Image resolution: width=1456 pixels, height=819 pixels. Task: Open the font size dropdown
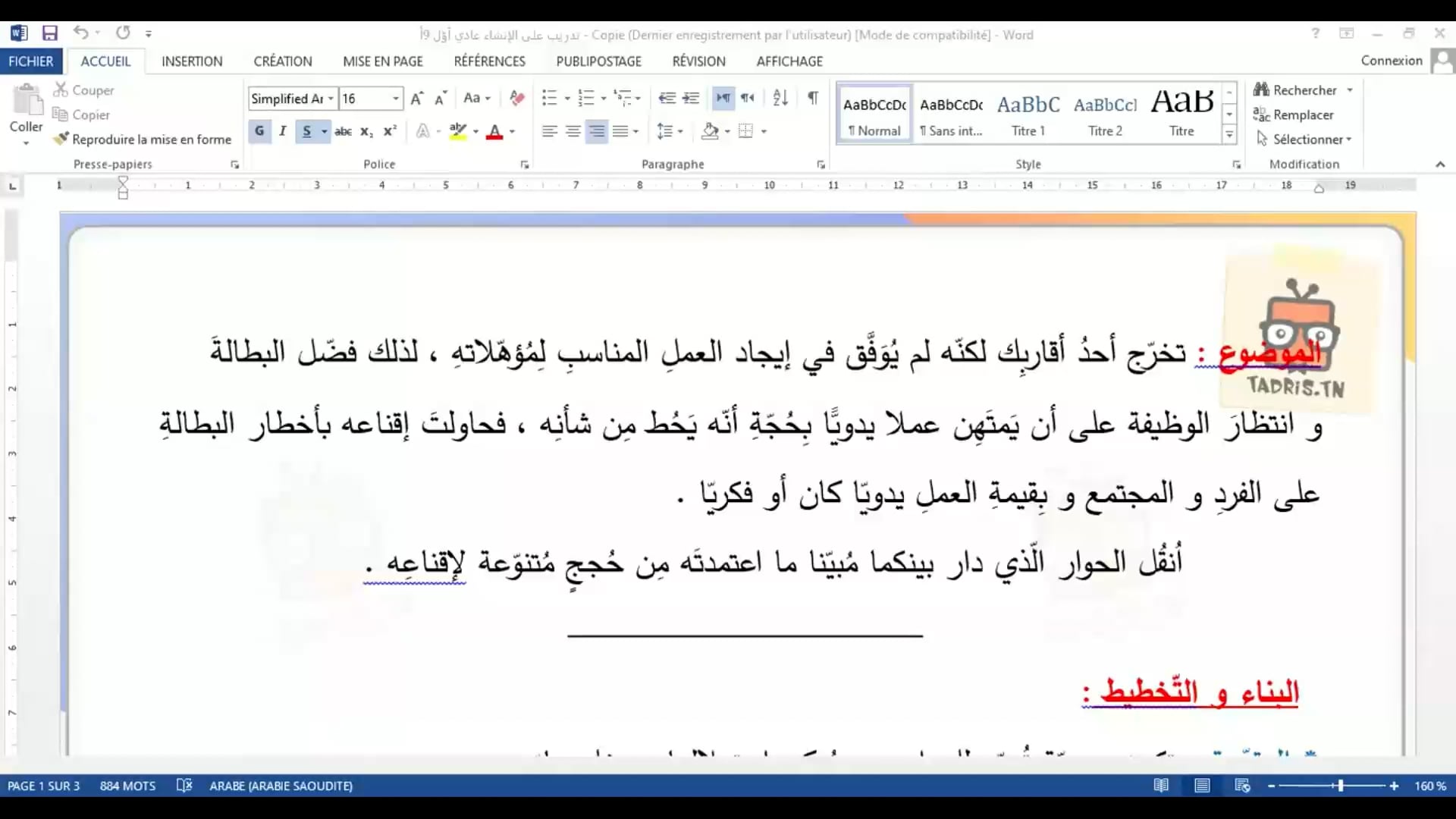395,99
